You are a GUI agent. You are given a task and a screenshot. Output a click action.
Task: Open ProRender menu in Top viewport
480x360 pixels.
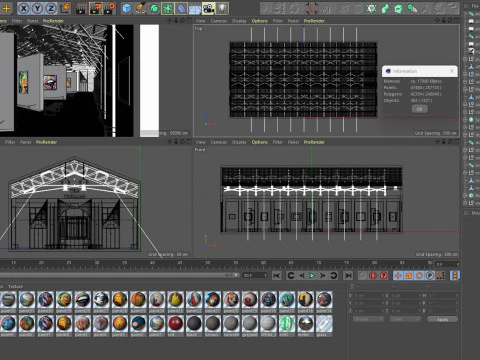click(314, 21)
